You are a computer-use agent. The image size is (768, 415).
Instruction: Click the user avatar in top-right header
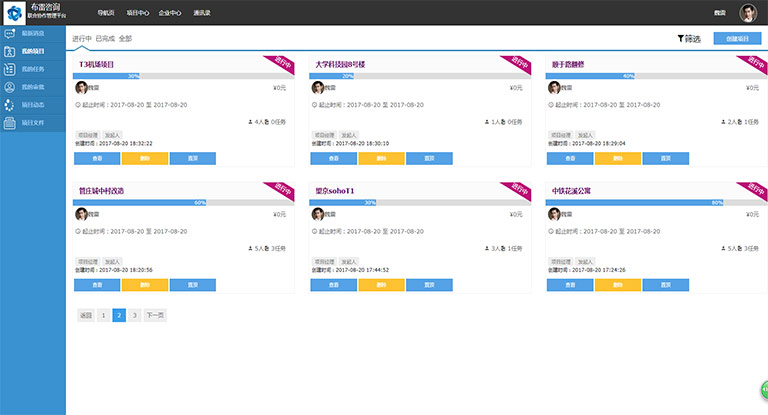click(748, 13)
